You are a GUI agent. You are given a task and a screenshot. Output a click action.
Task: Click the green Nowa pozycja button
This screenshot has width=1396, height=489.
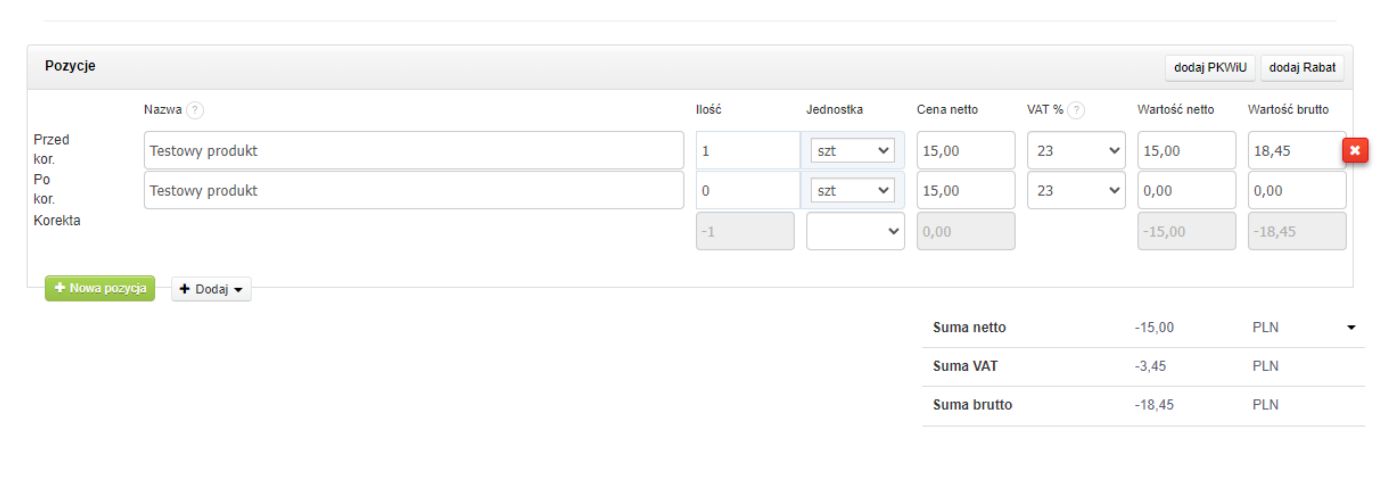(100, 288)
